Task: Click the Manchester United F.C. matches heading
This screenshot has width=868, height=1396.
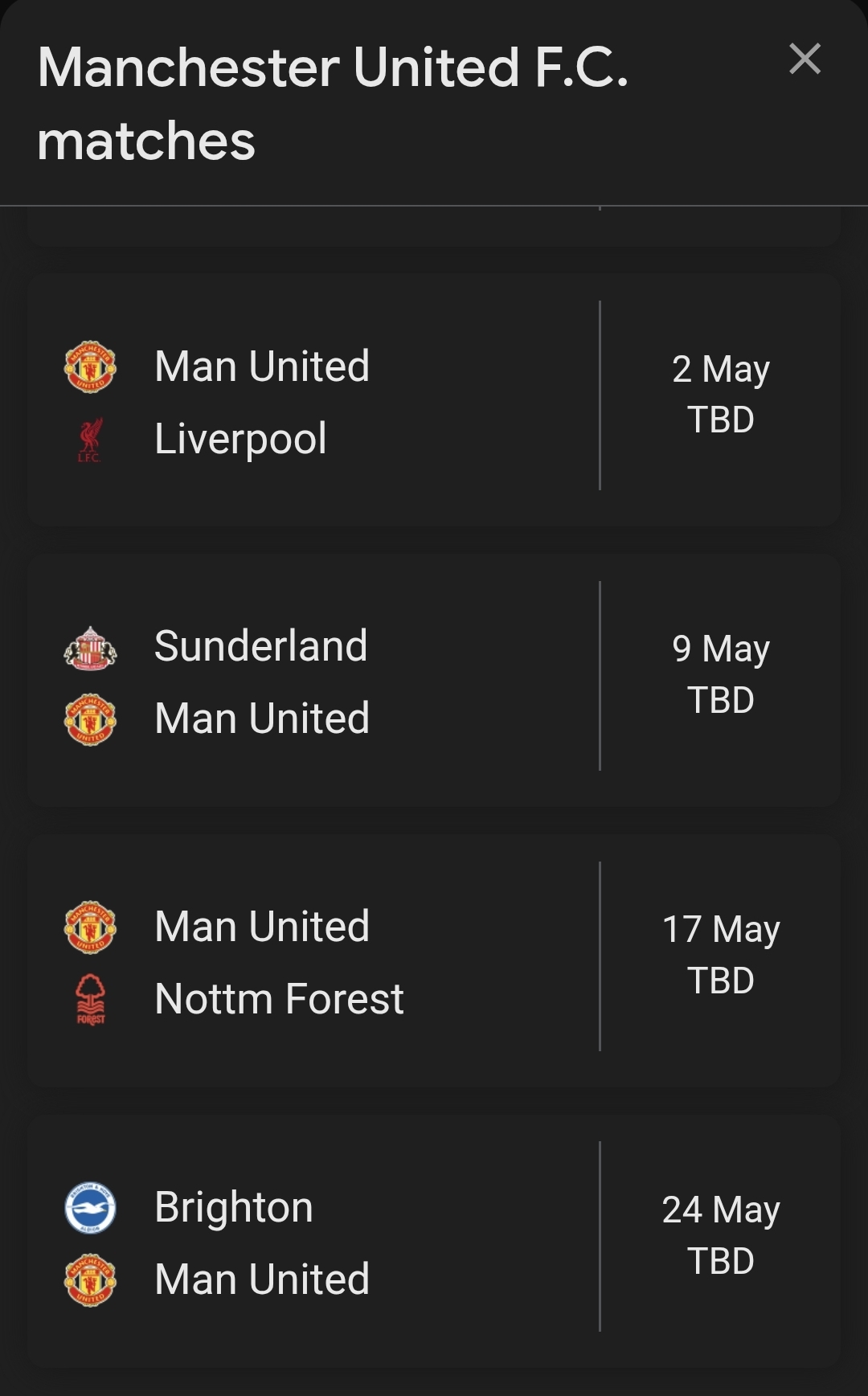Action: pos(333,103)
